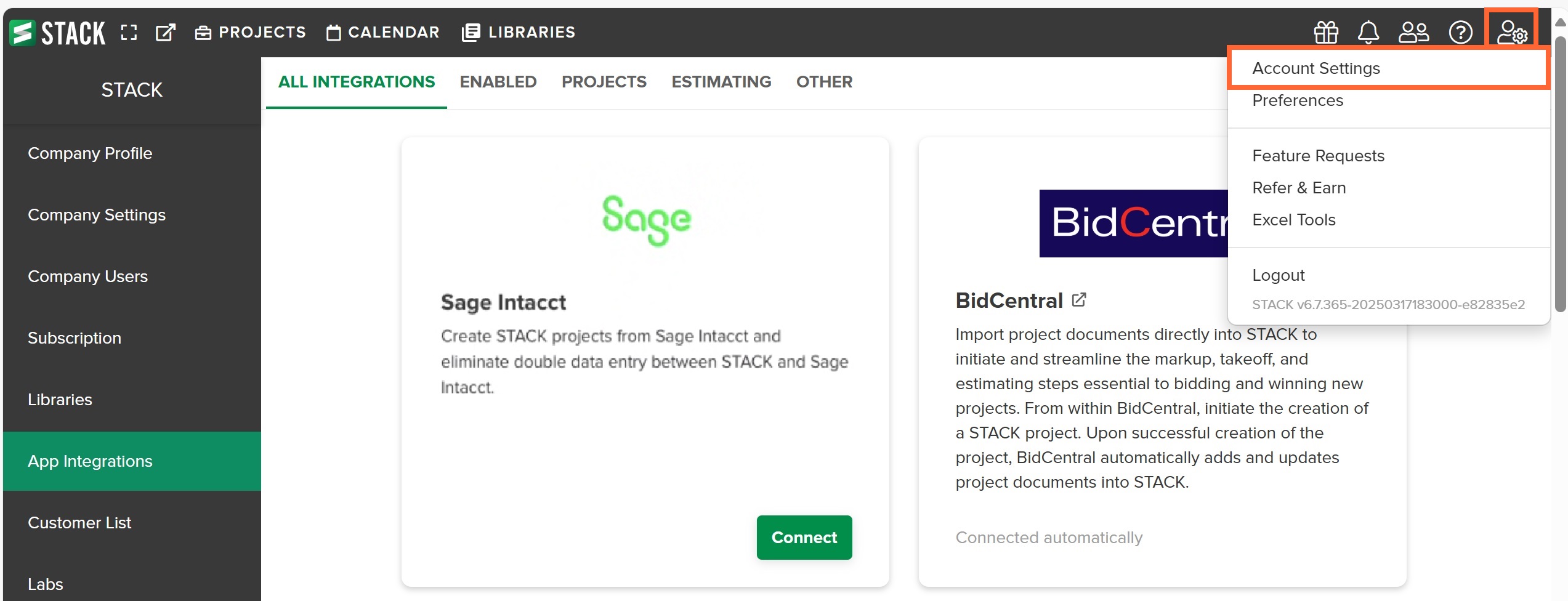Click the STACK logo icon
The height and width of the screenshot is (601, 1568).
pyautogui.click(x=22, y=33)
